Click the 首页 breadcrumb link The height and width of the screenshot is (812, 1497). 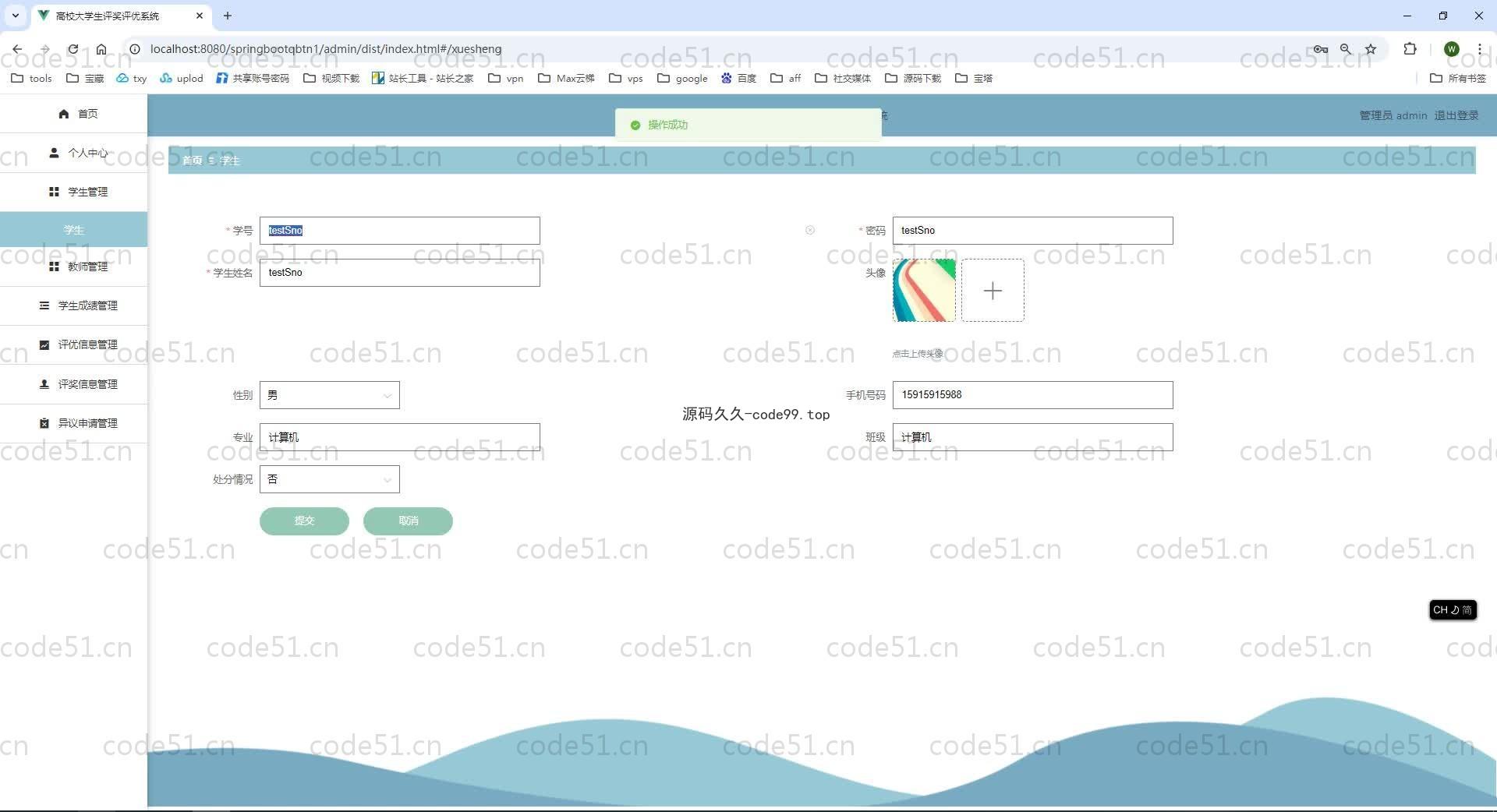(x=192, y=161)
